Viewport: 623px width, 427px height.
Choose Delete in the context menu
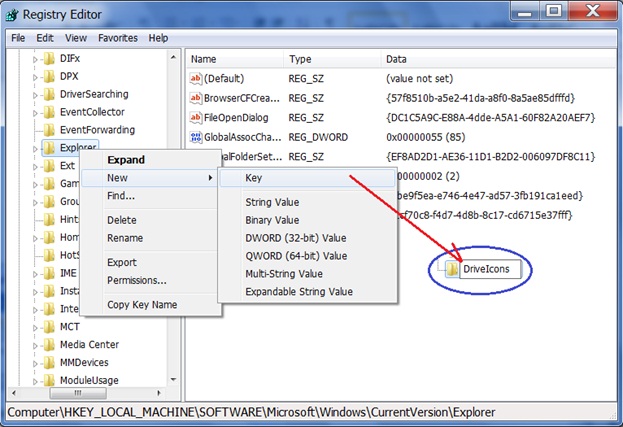(x=150, y=220)
